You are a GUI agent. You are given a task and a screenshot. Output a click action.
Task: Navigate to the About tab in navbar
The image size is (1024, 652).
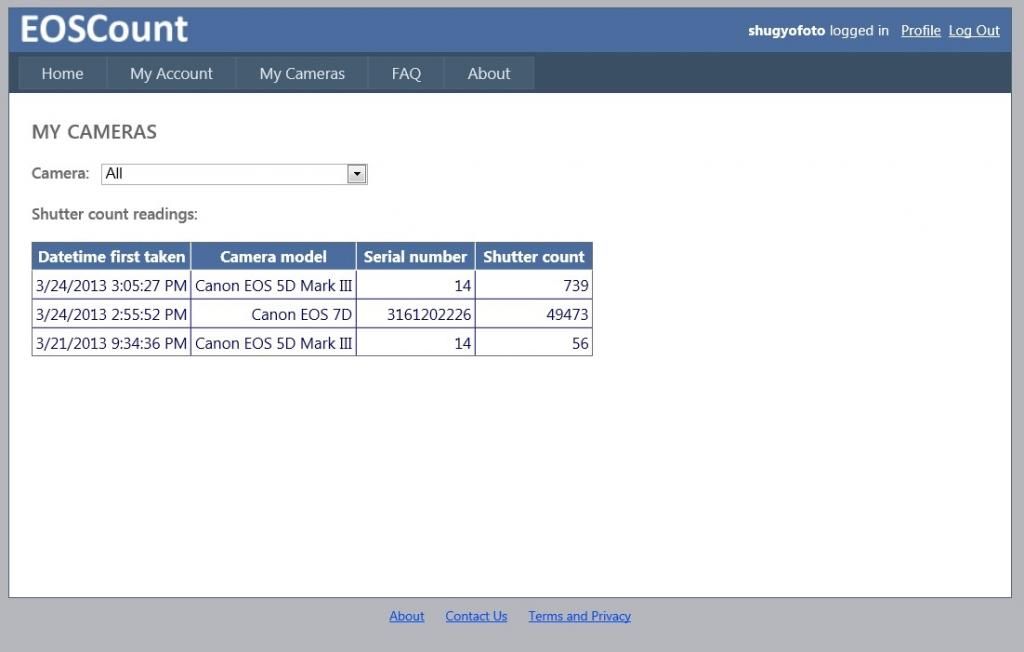489,73
